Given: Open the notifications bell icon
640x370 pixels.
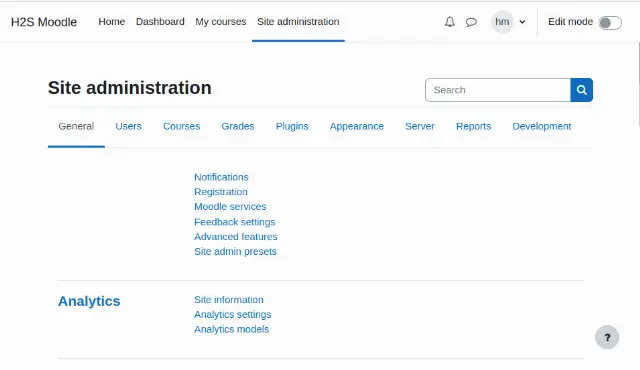Looking at the screenshot, I should pyautogui.click(x=449, y=22).
